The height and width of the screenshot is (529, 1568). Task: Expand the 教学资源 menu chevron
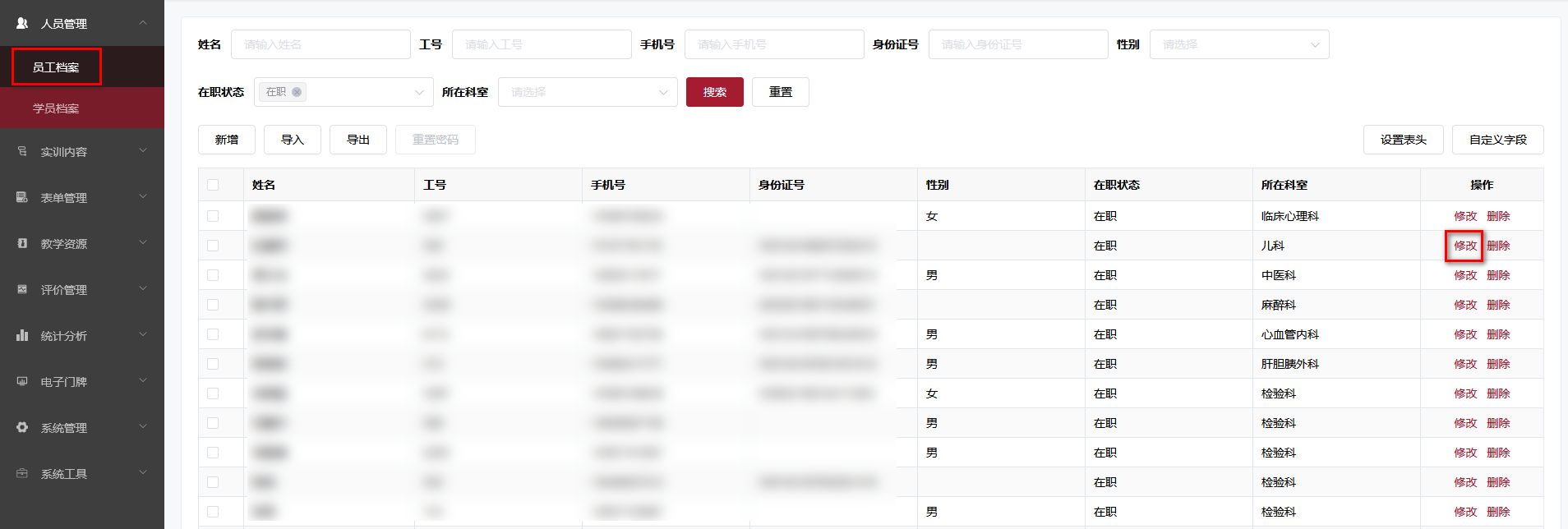[x=143, y=243]
